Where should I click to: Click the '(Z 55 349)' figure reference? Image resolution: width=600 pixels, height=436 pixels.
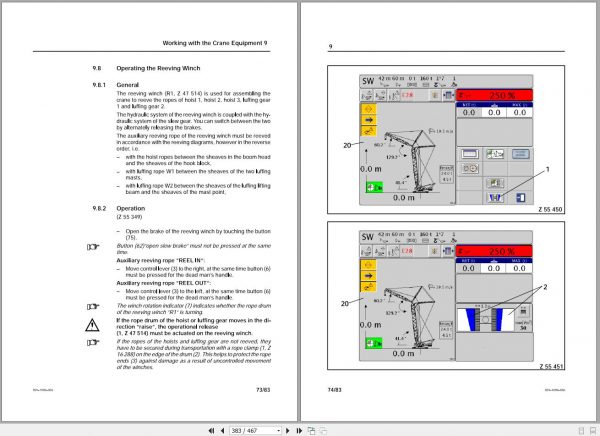coord(129,217)
